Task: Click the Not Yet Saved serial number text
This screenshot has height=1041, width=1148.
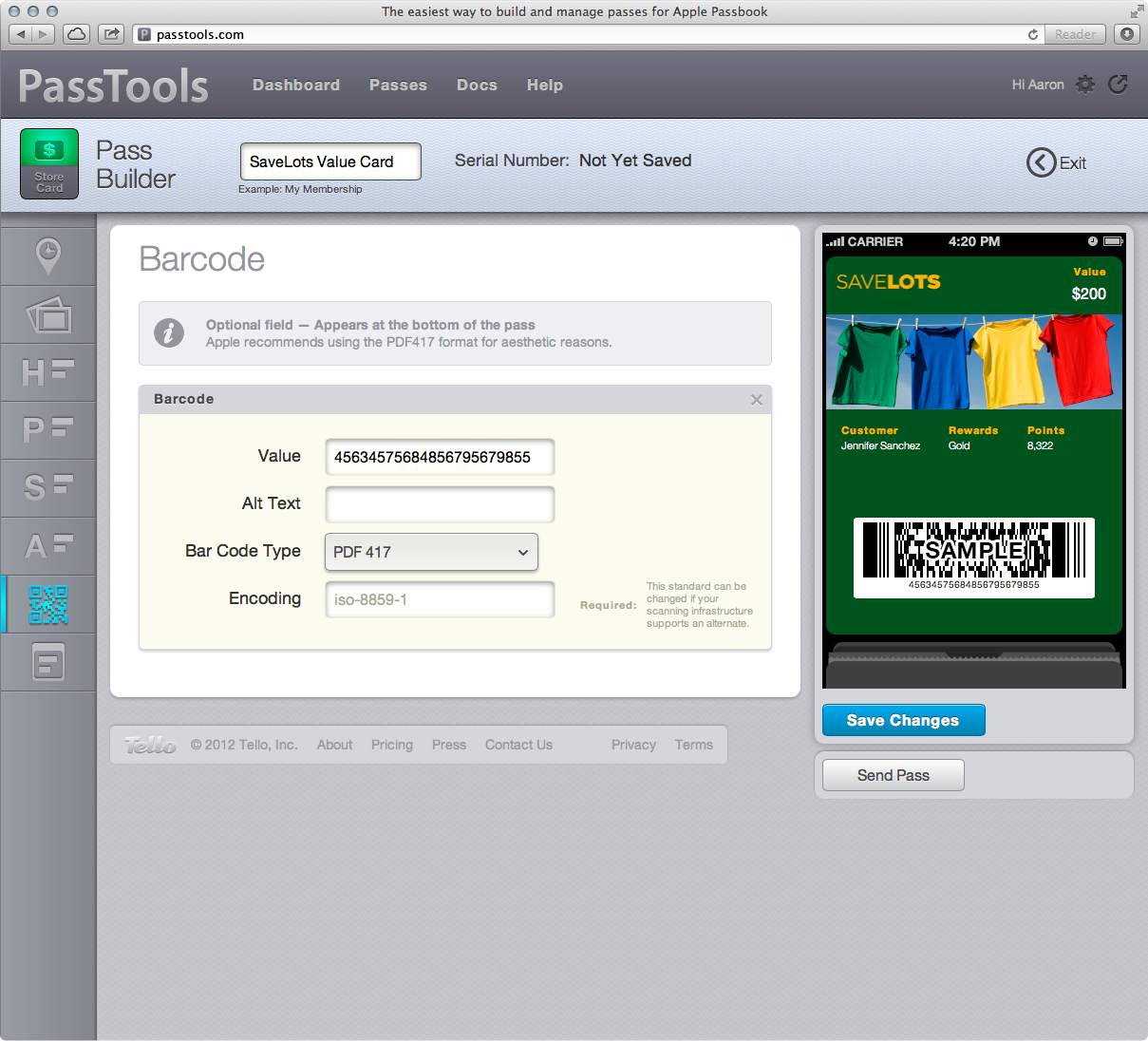Action: coord(635,161)
